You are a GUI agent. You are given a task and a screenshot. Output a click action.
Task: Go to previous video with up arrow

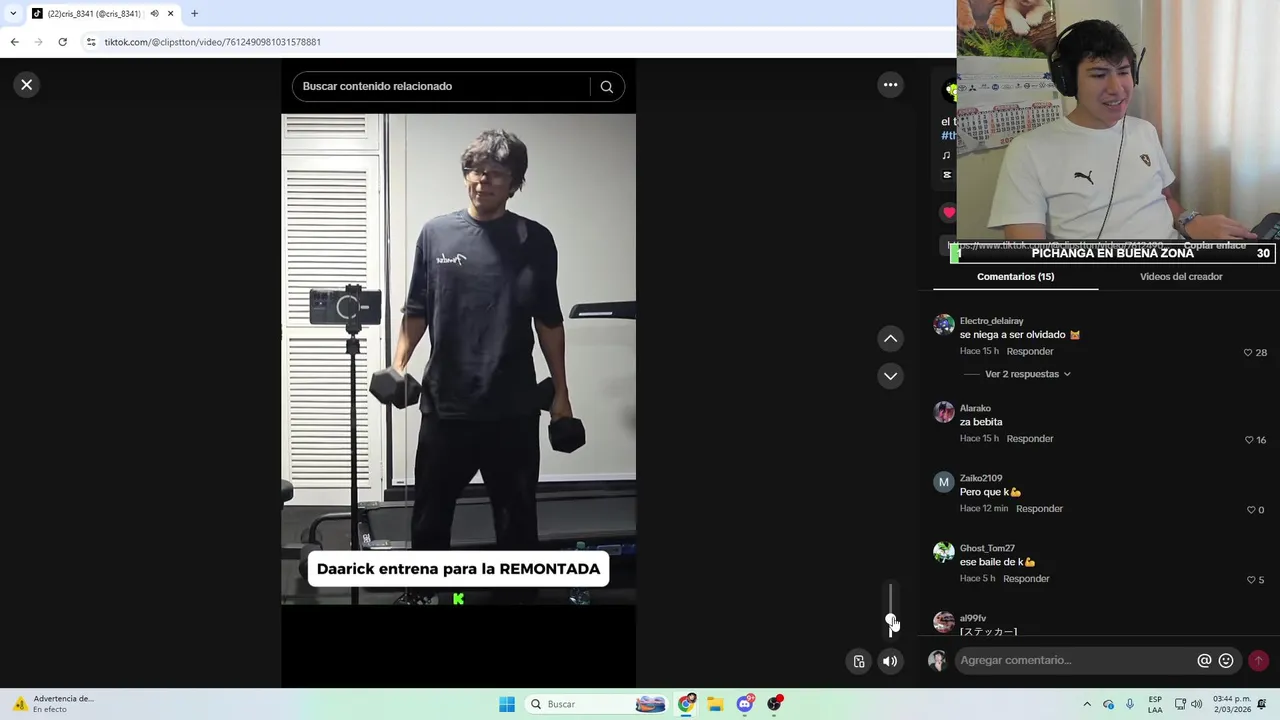click(890, 339)
